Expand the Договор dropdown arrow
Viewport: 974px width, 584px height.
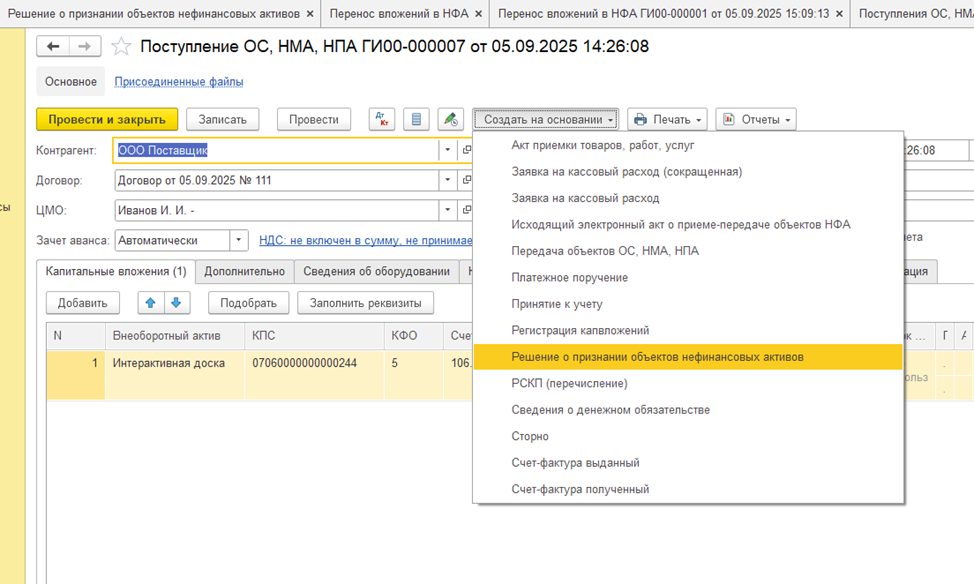pyautogui.click(x=447, y=180)
